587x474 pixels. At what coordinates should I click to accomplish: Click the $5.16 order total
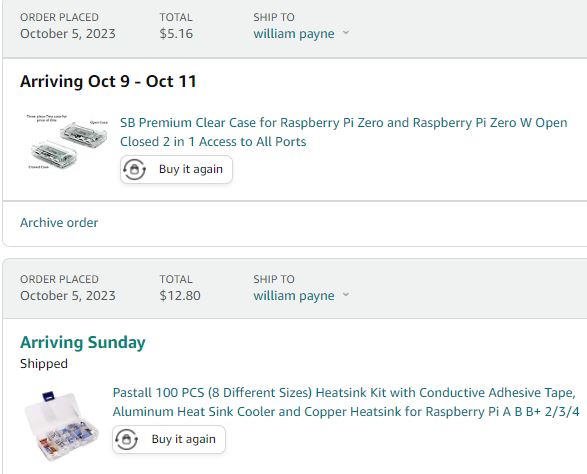pos(176,34)
